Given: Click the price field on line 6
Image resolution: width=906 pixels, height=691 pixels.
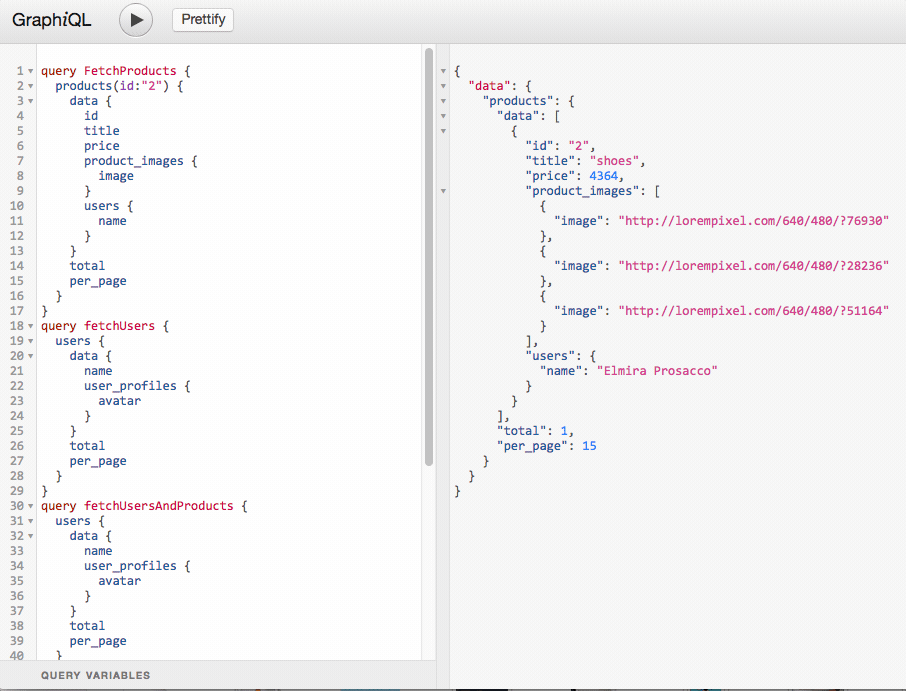Looking at the screenshot, I should (102, 146).
